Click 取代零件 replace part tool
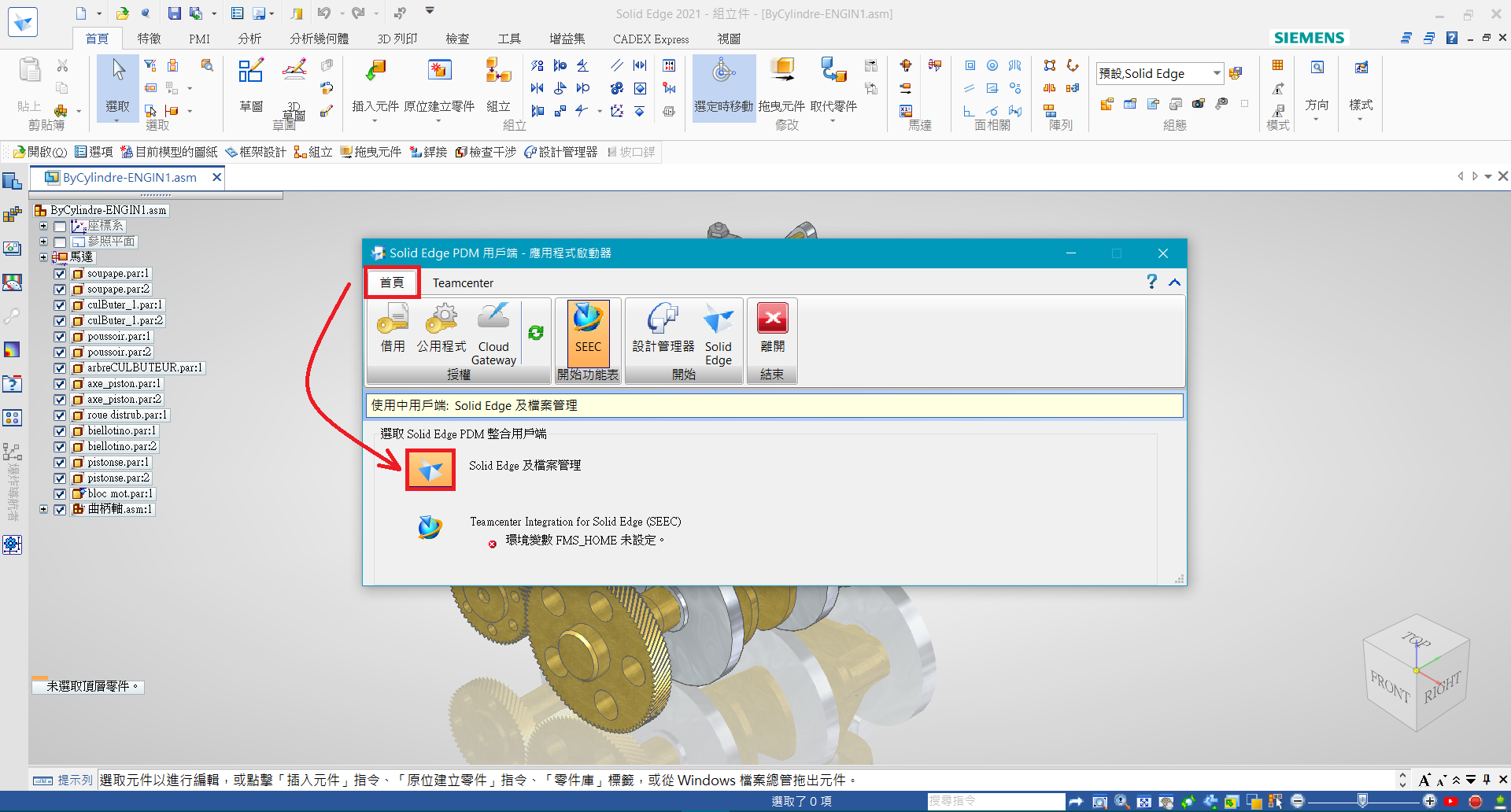 (833, 87)
